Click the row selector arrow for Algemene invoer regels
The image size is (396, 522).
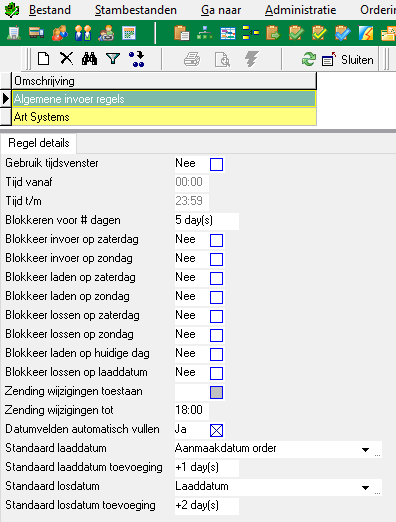[6, 99]
